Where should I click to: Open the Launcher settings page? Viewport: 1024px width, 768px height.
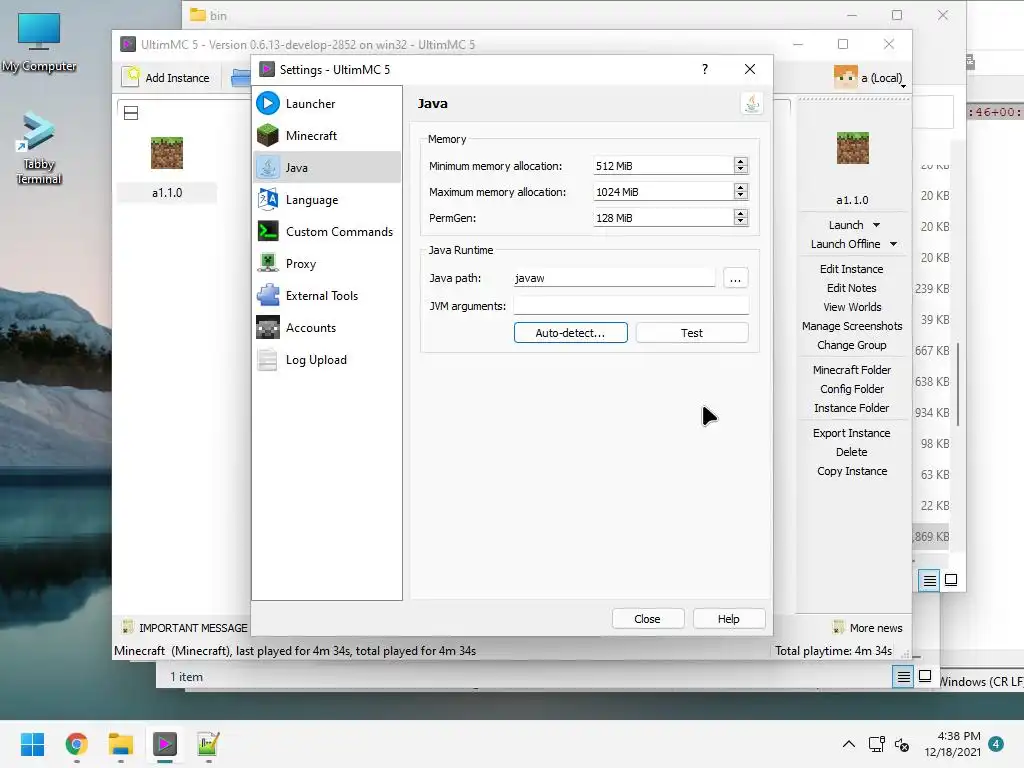coord(327,103)
